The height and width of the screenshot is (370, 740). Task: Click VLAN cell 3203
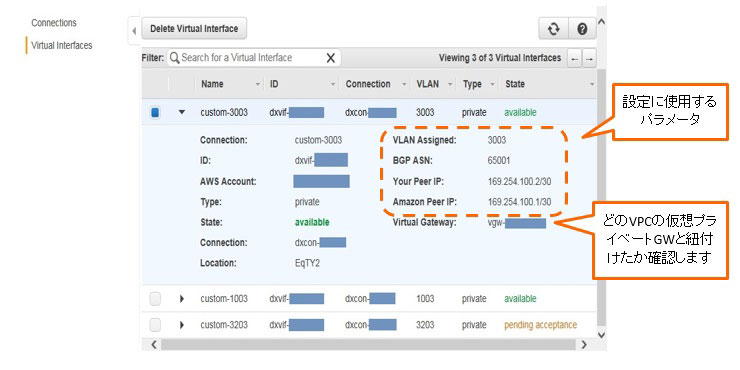pos(425,325)
